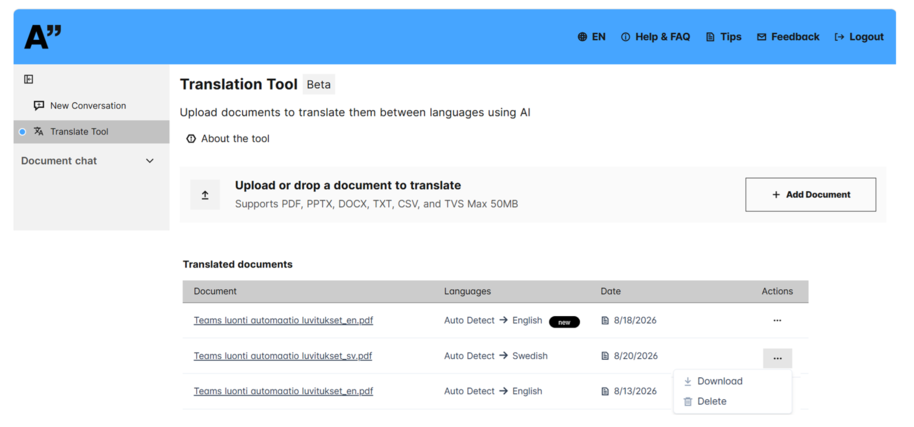
Task: Select Translate Tool in the sidebar
Action: (x=92, y=132)
